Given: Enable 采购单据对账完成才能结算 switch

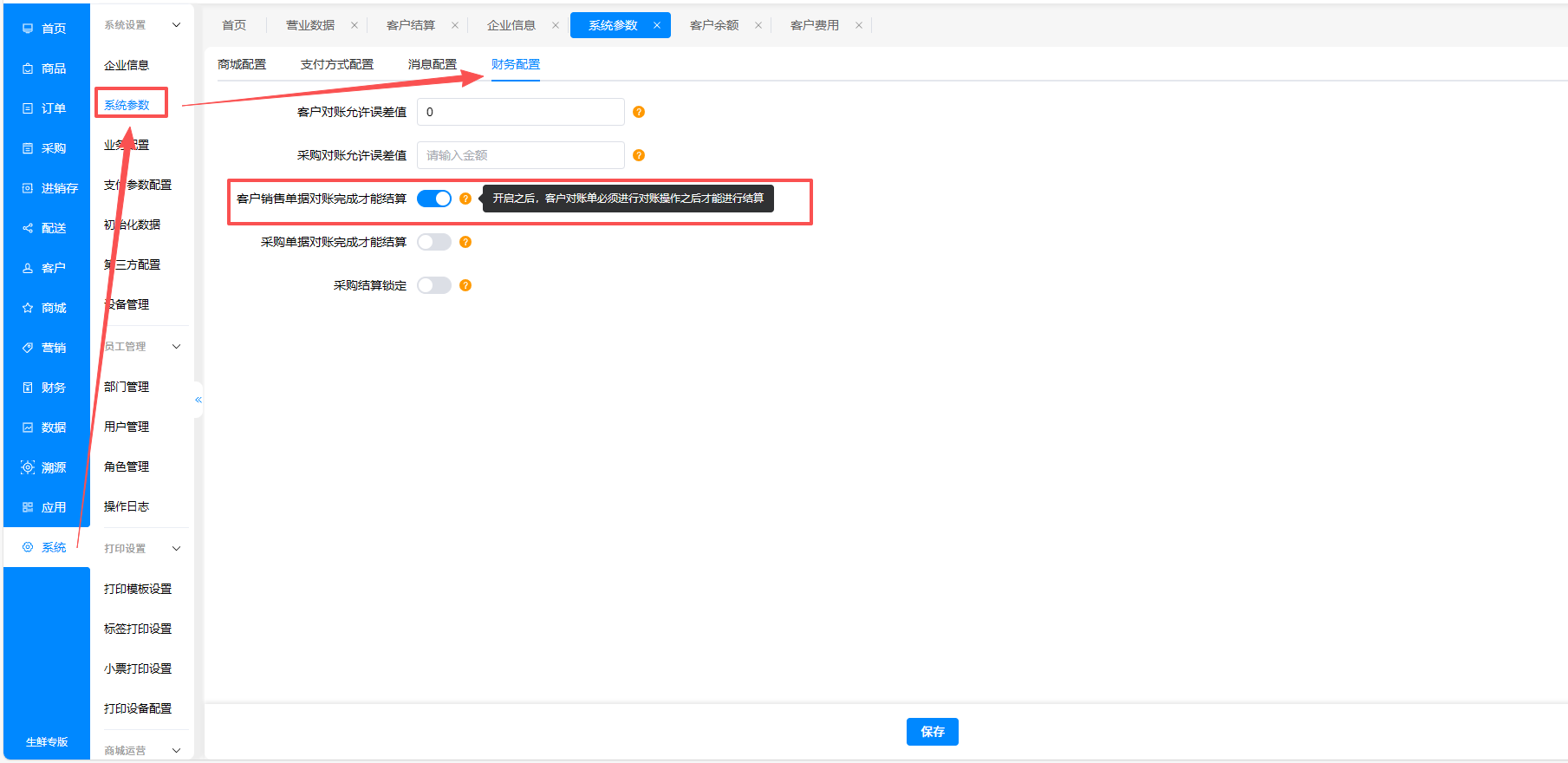Looking at the screenshot, I should point(434,242).
